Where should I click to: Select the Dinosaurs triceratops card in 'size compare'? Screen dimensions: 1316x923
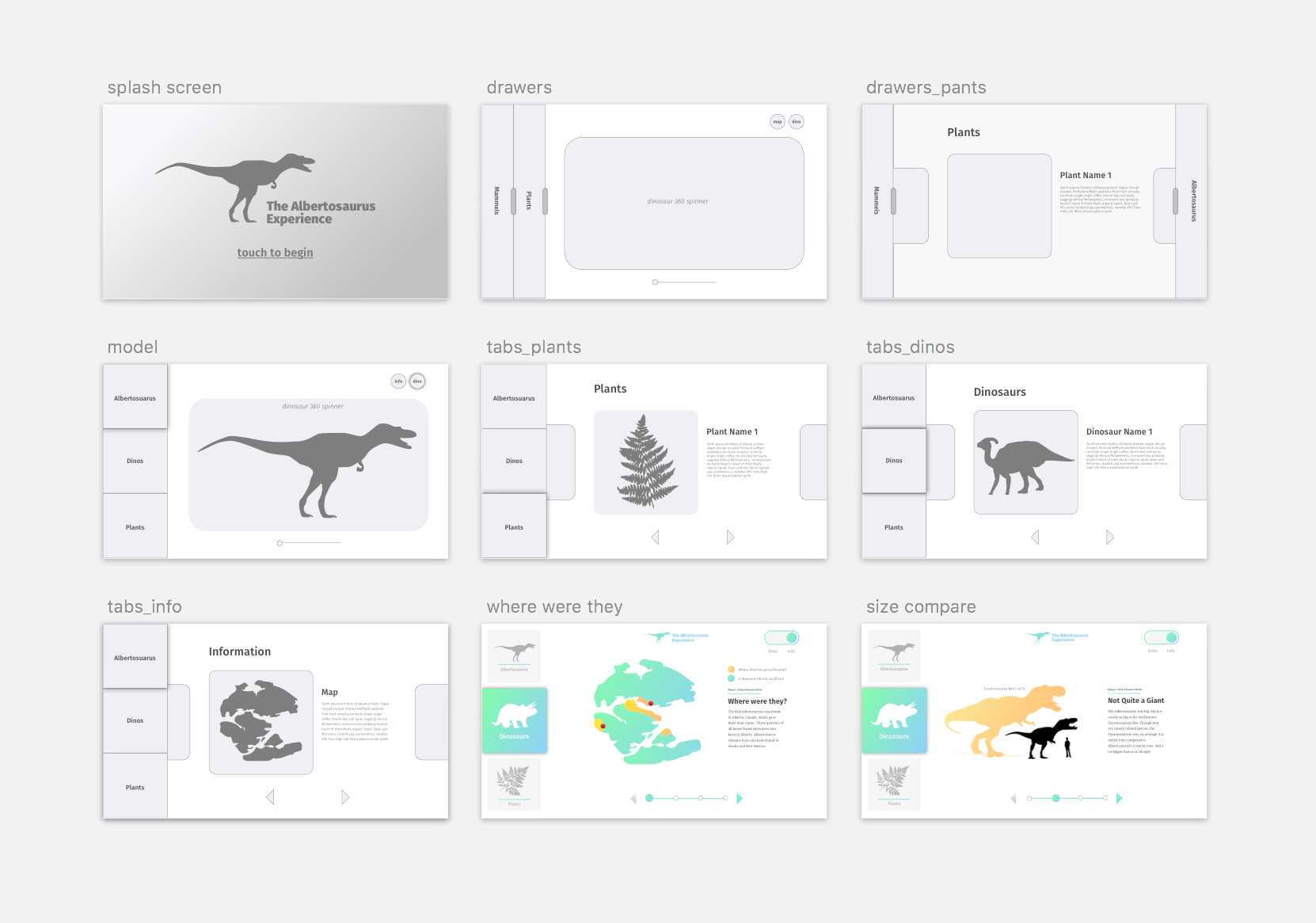pos(894,720)
